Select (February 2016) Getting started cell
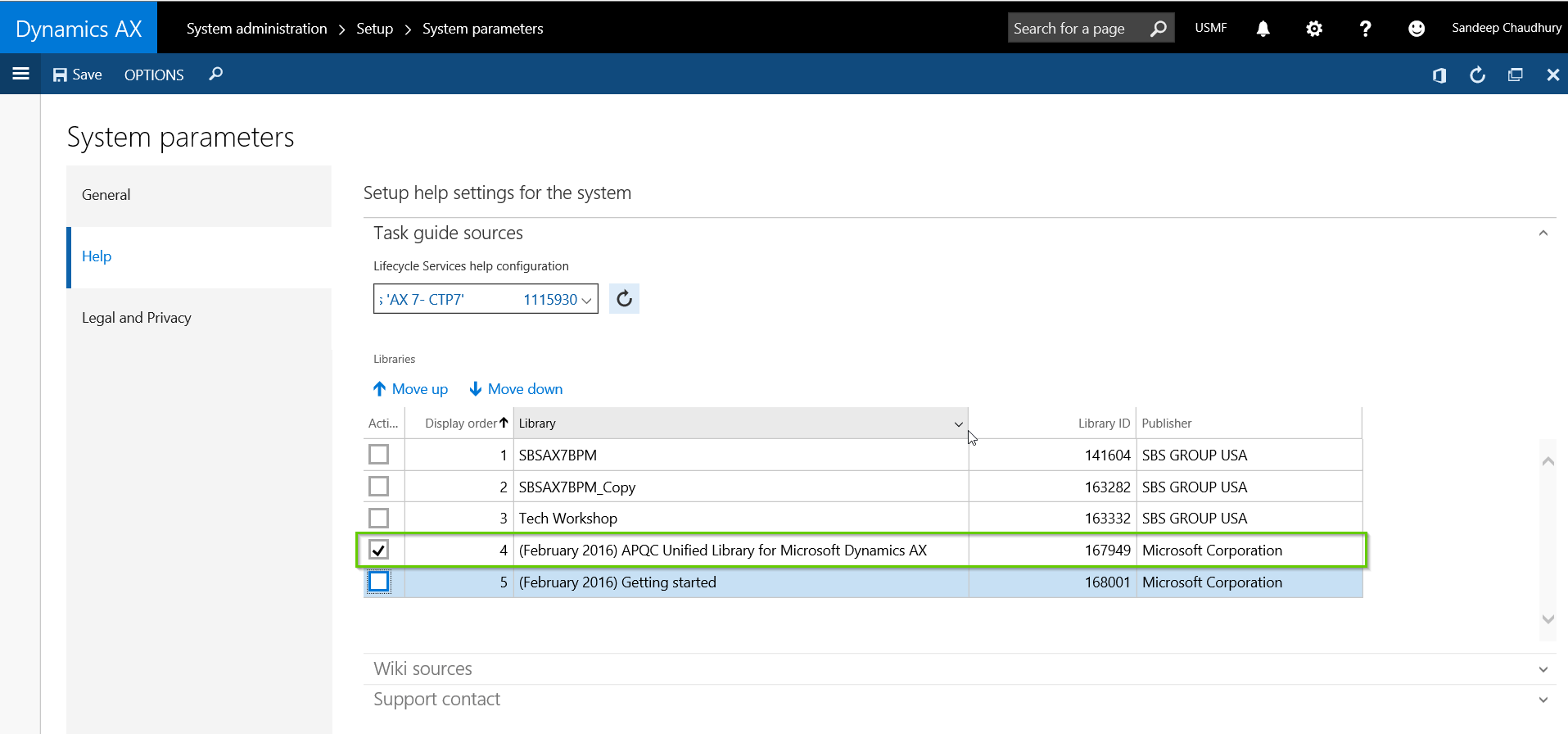The height and width of the screenshot is (734, 1568). (x=741, y=582)
